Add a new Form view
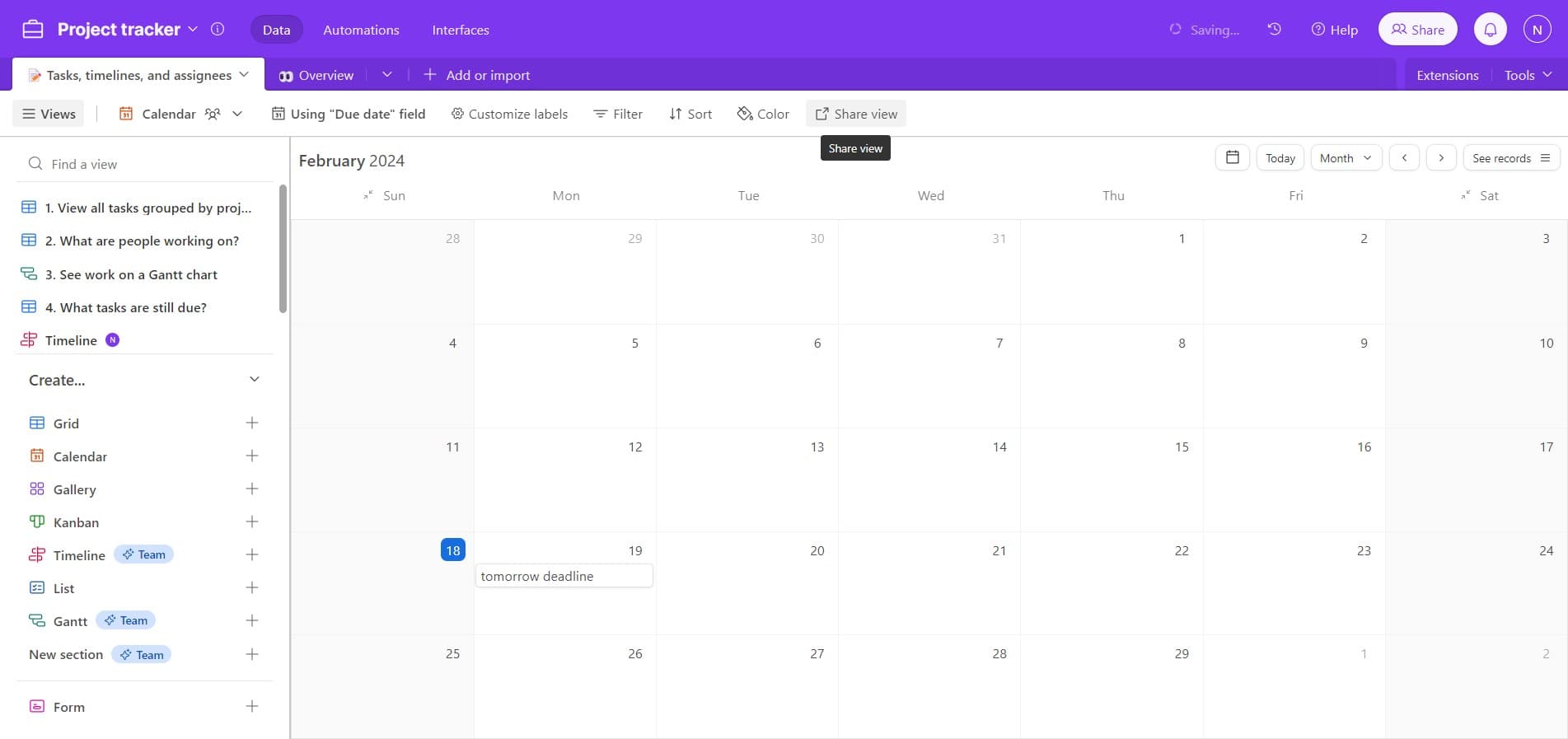The image size is (1568, 739). tap(252, 706)
